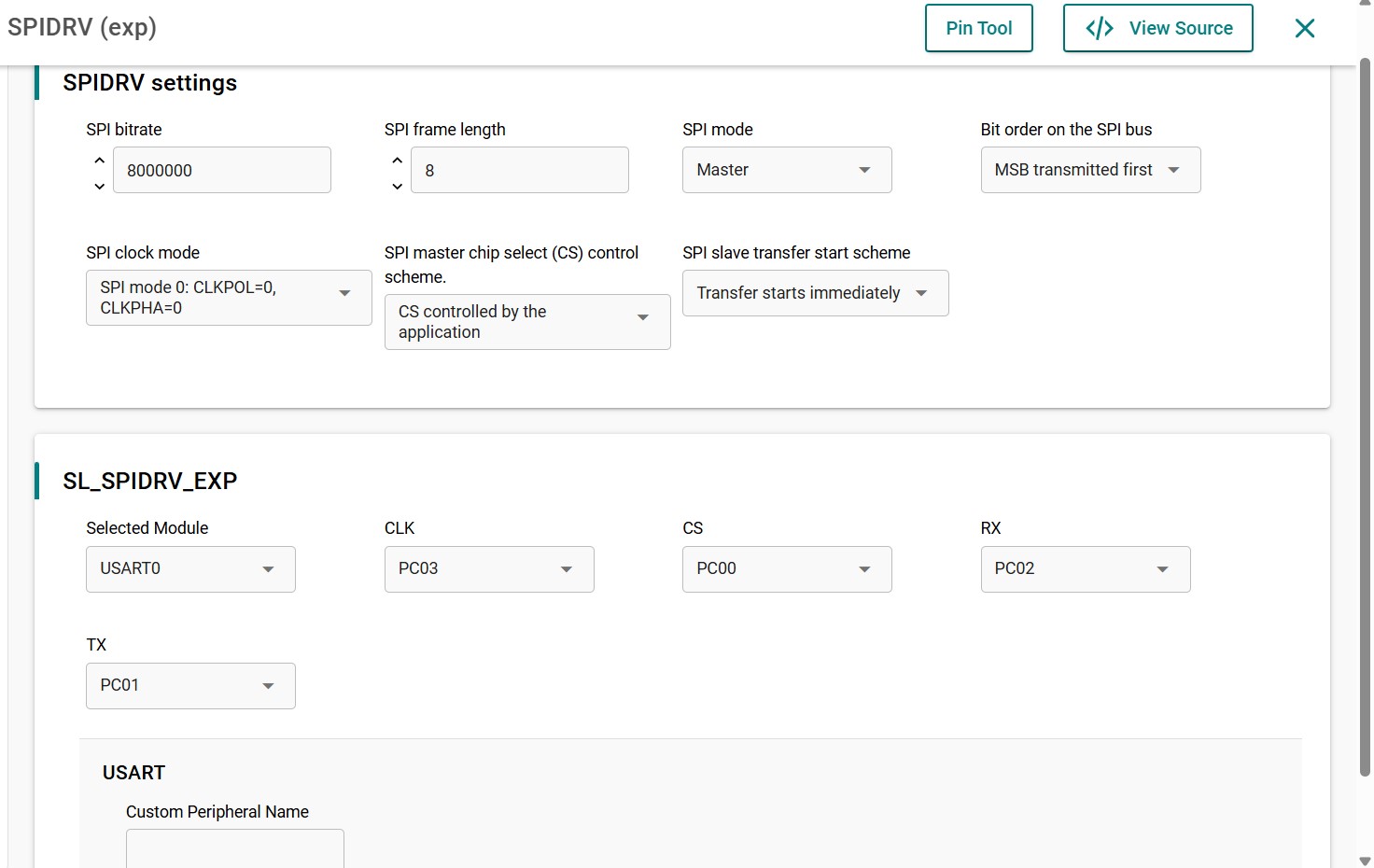
Task: Open the Pin Tool
Action: [x=979, y=28]
